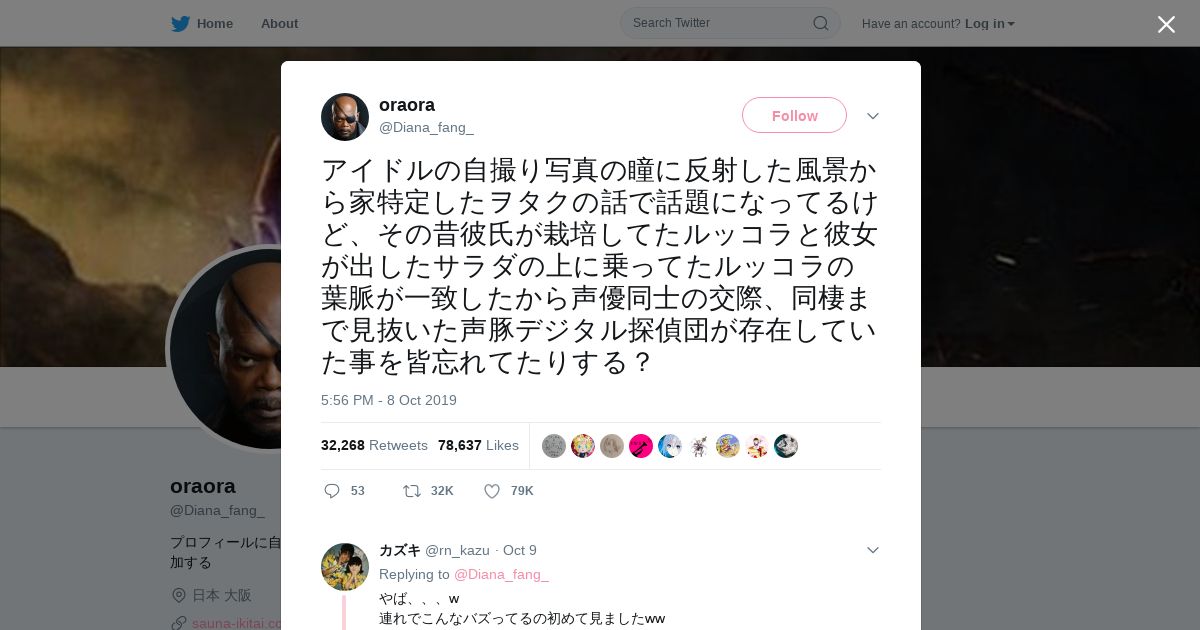Expand options chevron on カズキ's reply
Viewport: 1200px width, 630px height.
point(873,550)
